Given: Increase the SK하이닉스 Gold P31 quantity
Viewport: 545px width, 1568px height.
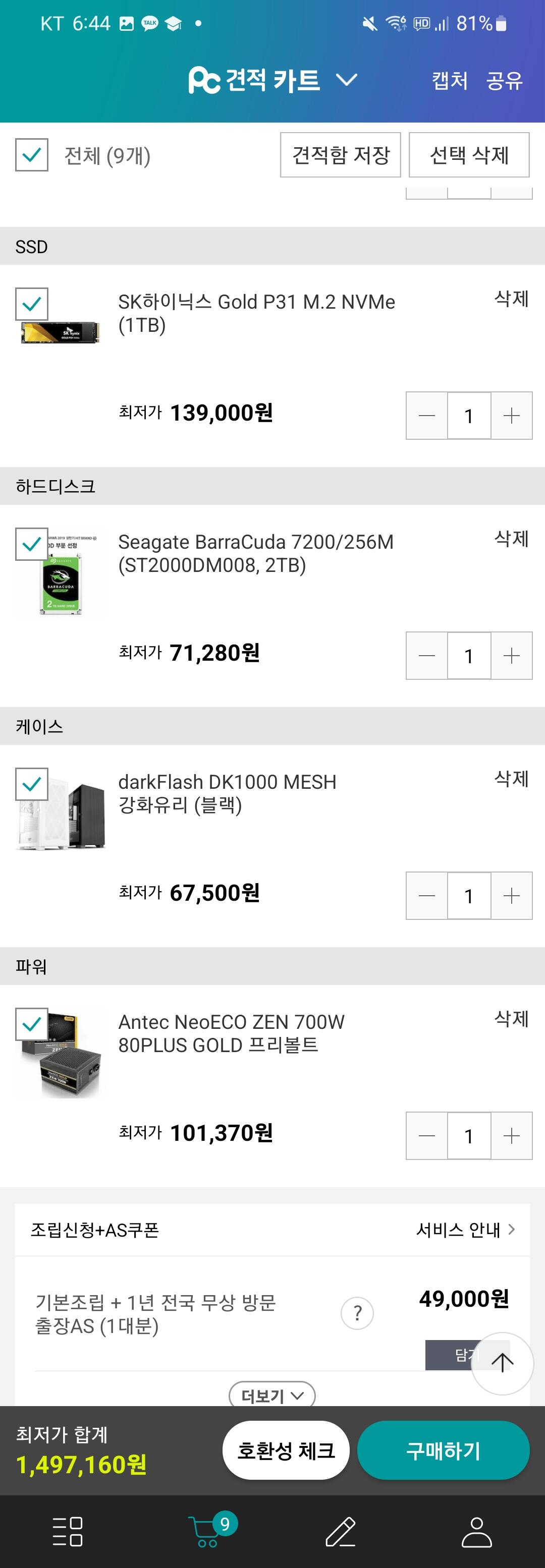Looking at the screenshot, I should point(512,416).
